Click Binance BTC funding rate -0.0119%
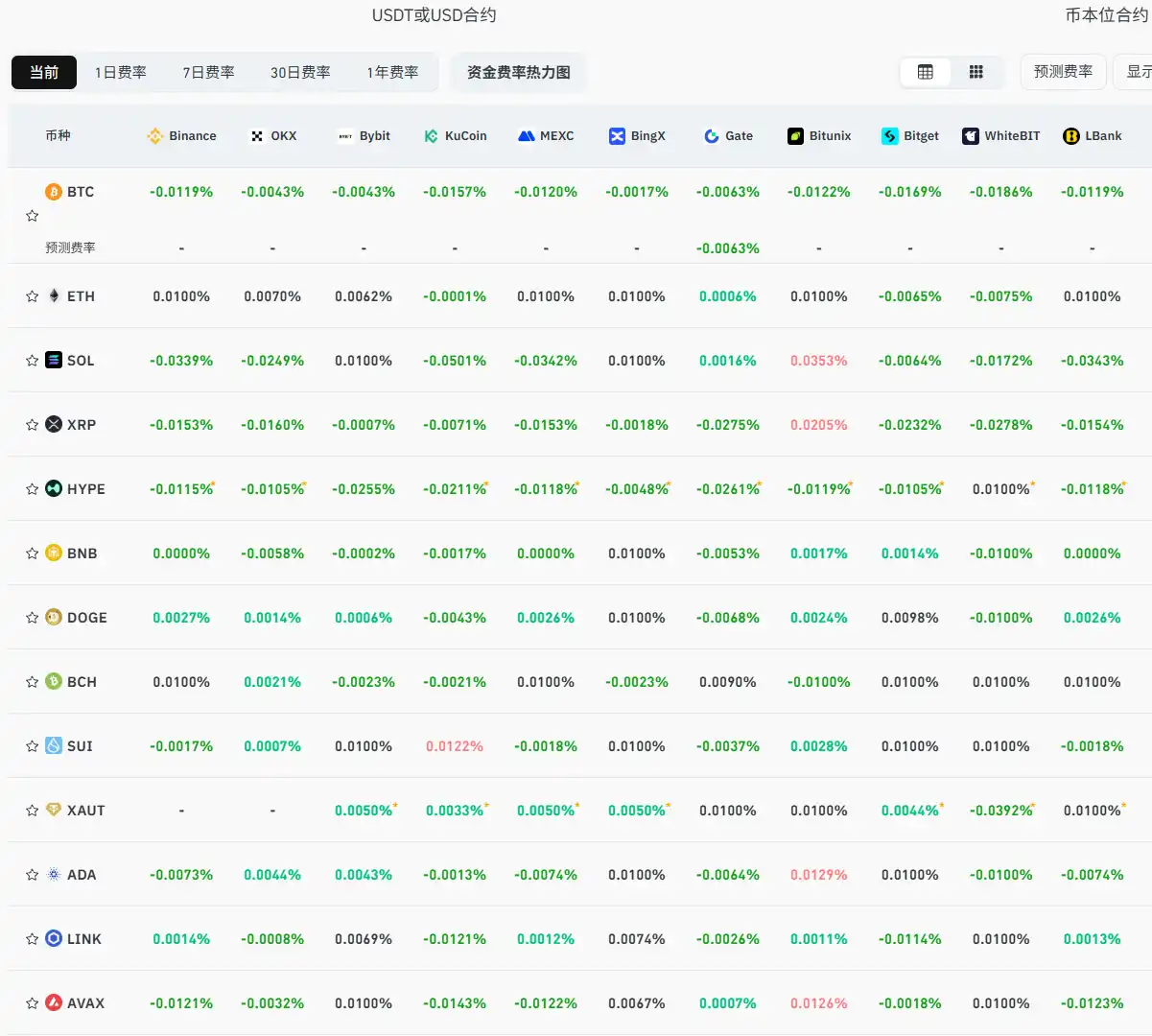 181,192
